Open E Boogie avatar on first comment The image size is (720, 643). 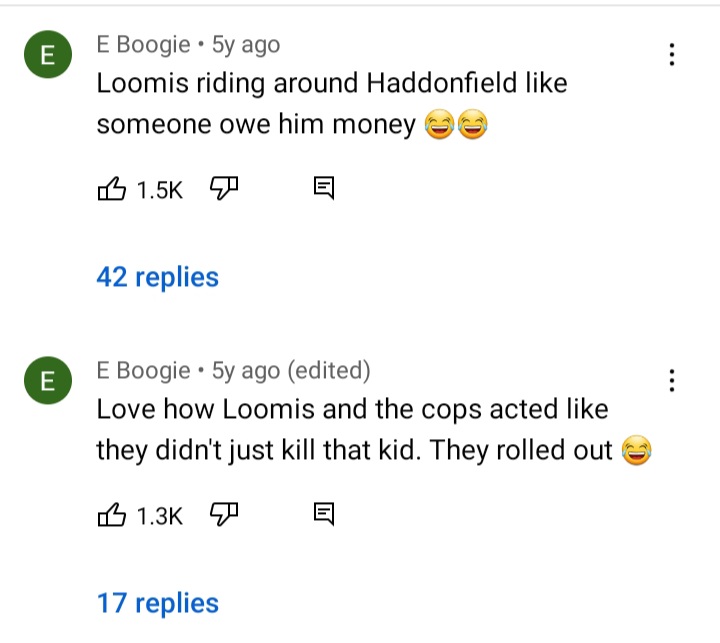(x=48, y=54)
